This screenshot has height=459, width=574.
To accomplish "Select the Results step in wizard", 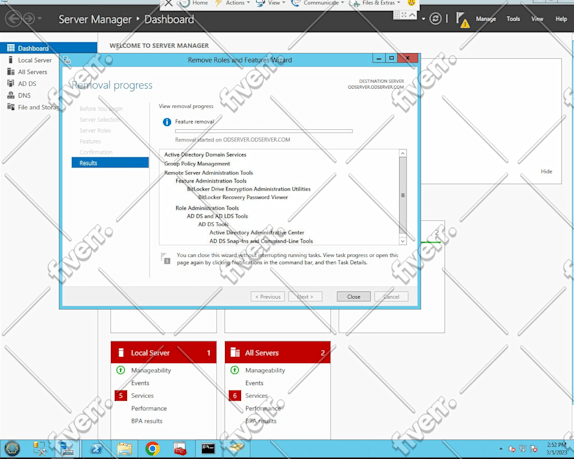I will (x=110, y=163).
